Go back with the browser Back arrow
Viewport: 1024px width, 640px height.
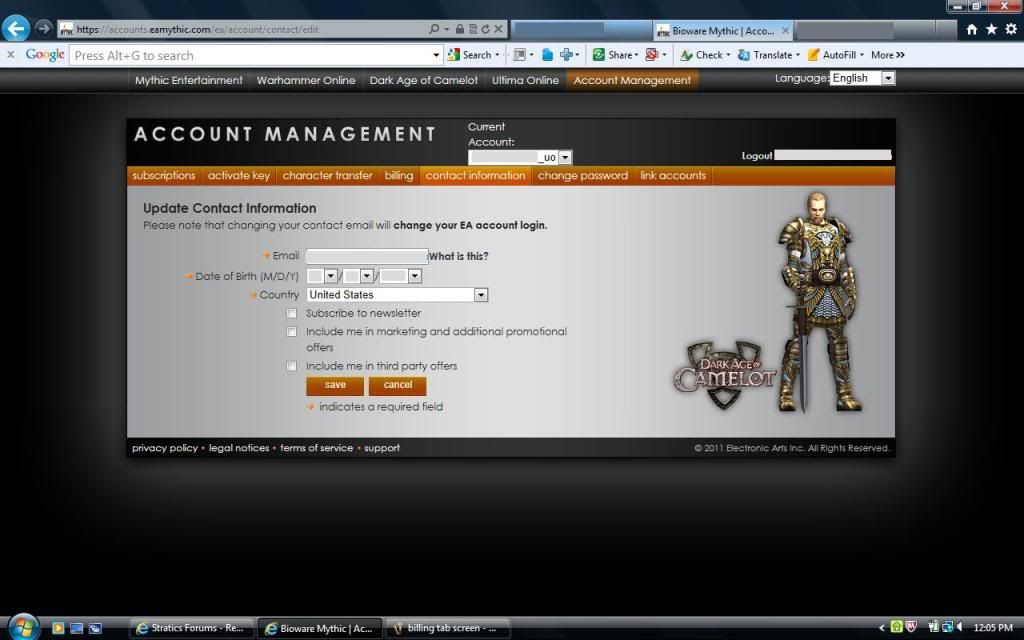pos(16,29)
